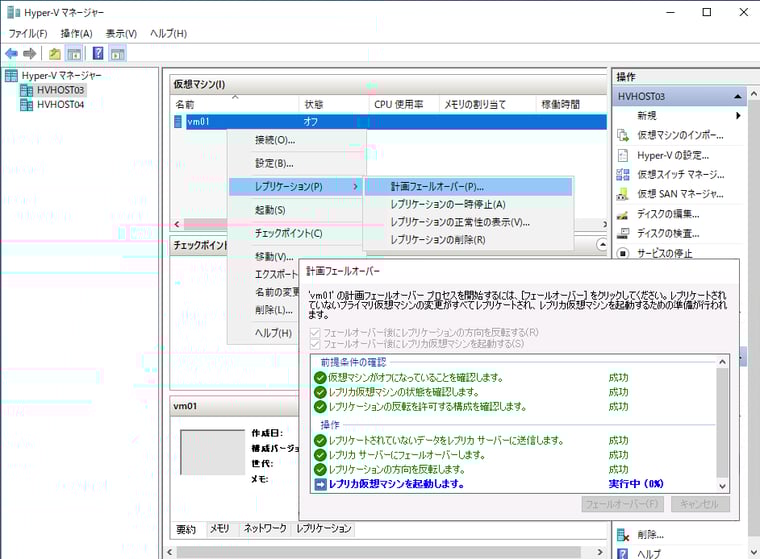Expand the 新規 submenu arrow in 操作 pane
Image resolution: width=760 pixels, height=559 pixels.
tap(738, 115)
